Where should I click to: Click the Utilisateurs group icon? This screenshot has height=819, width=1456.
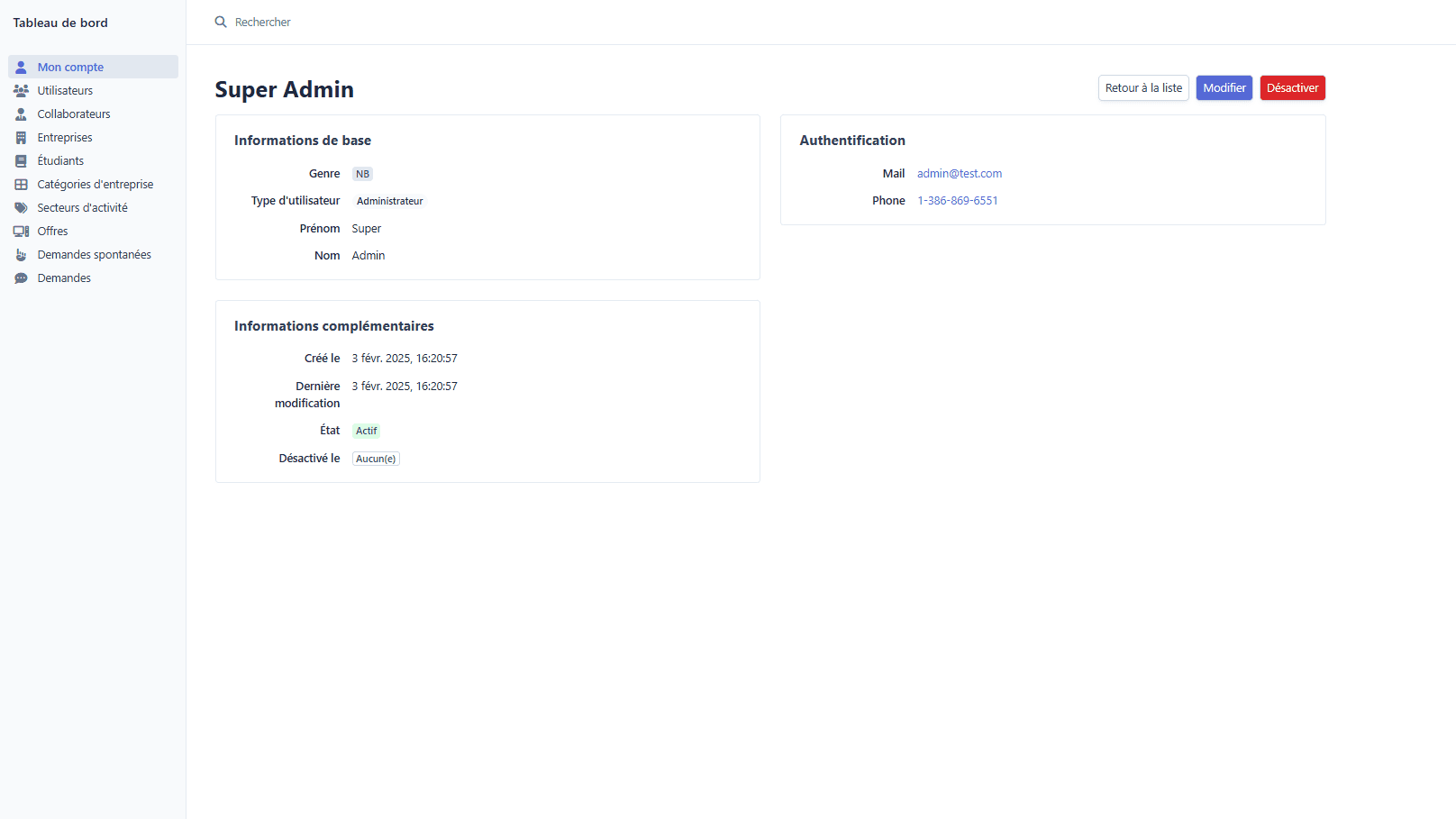pyautogui.click(x=21, y=90)
